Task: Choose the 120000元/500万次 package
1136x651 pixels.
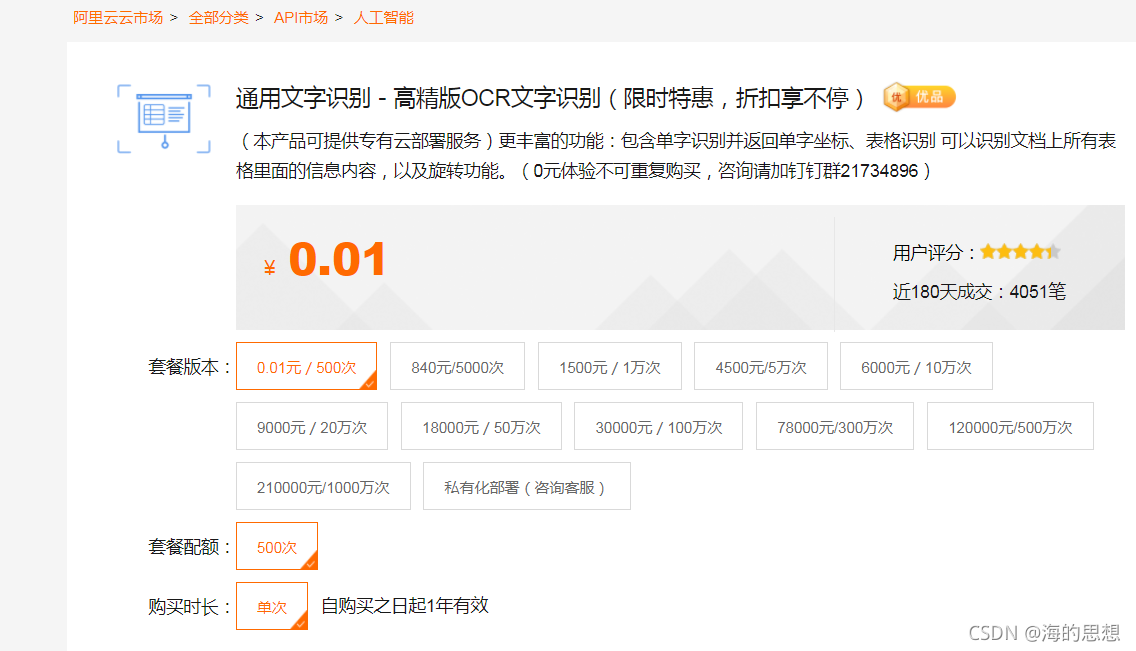Action: [x=1010, y=427]
